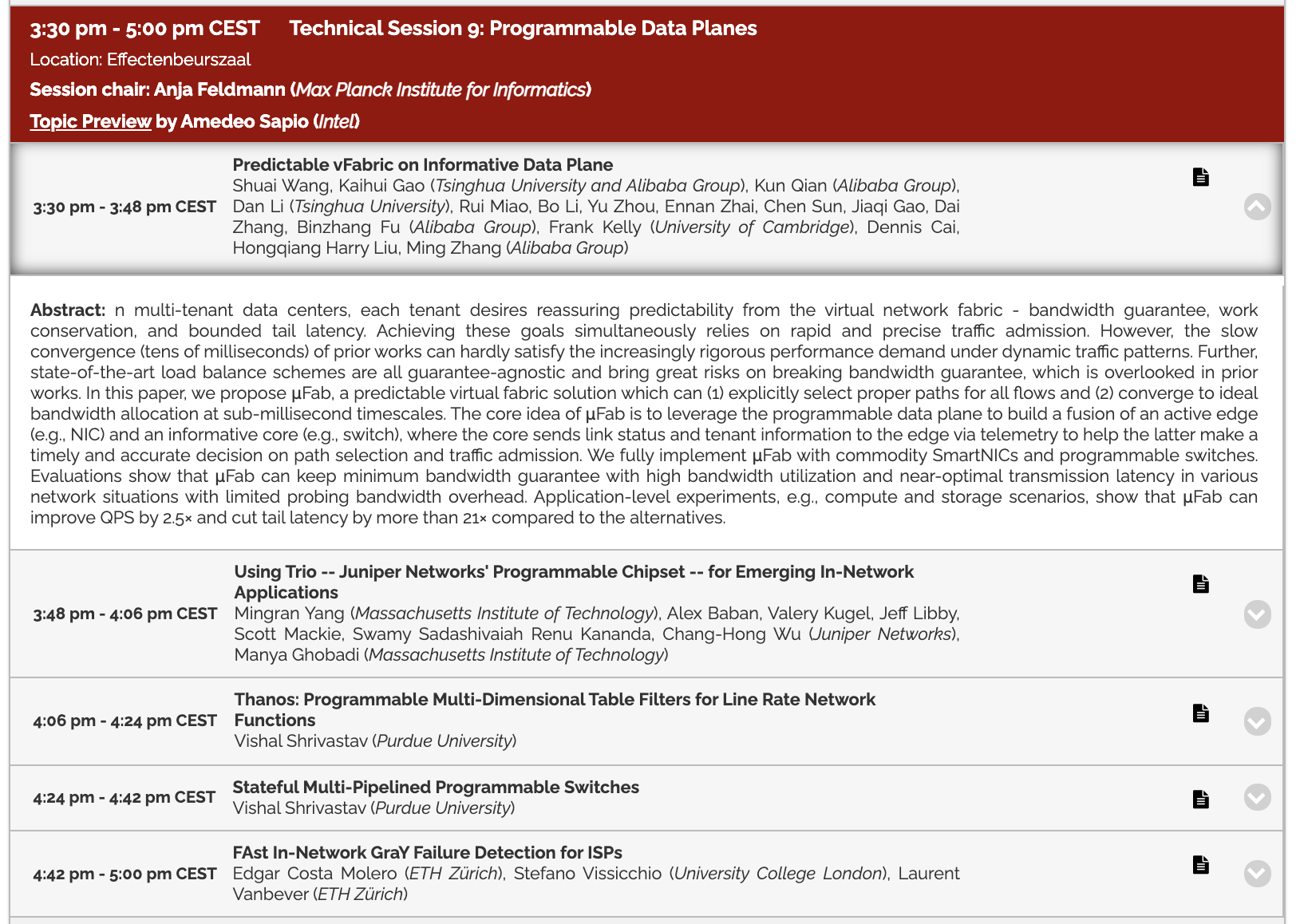Screen dimensions: 1300x924
Task: Click the Technical Session 9 header title
Action: tap(523, 29)
